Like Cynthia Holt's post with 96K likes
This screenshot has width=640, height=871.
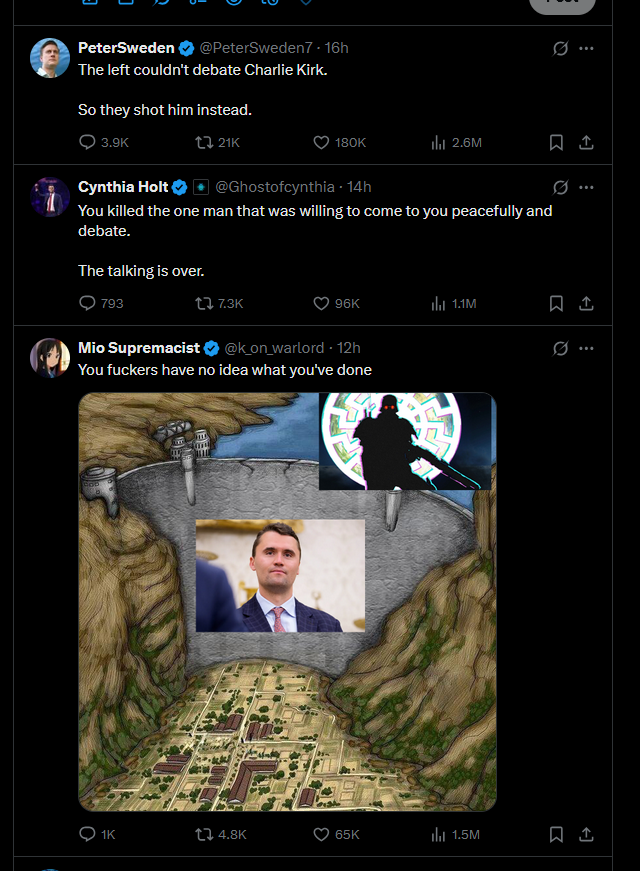click(x=321, y=303)
